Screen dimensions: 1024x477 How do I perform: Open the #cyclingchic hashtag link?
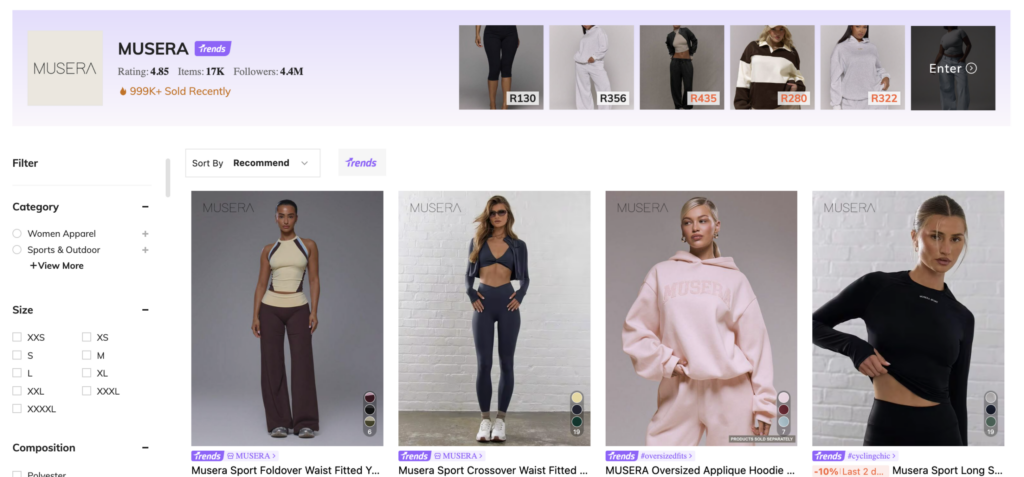tap(872, 456)
